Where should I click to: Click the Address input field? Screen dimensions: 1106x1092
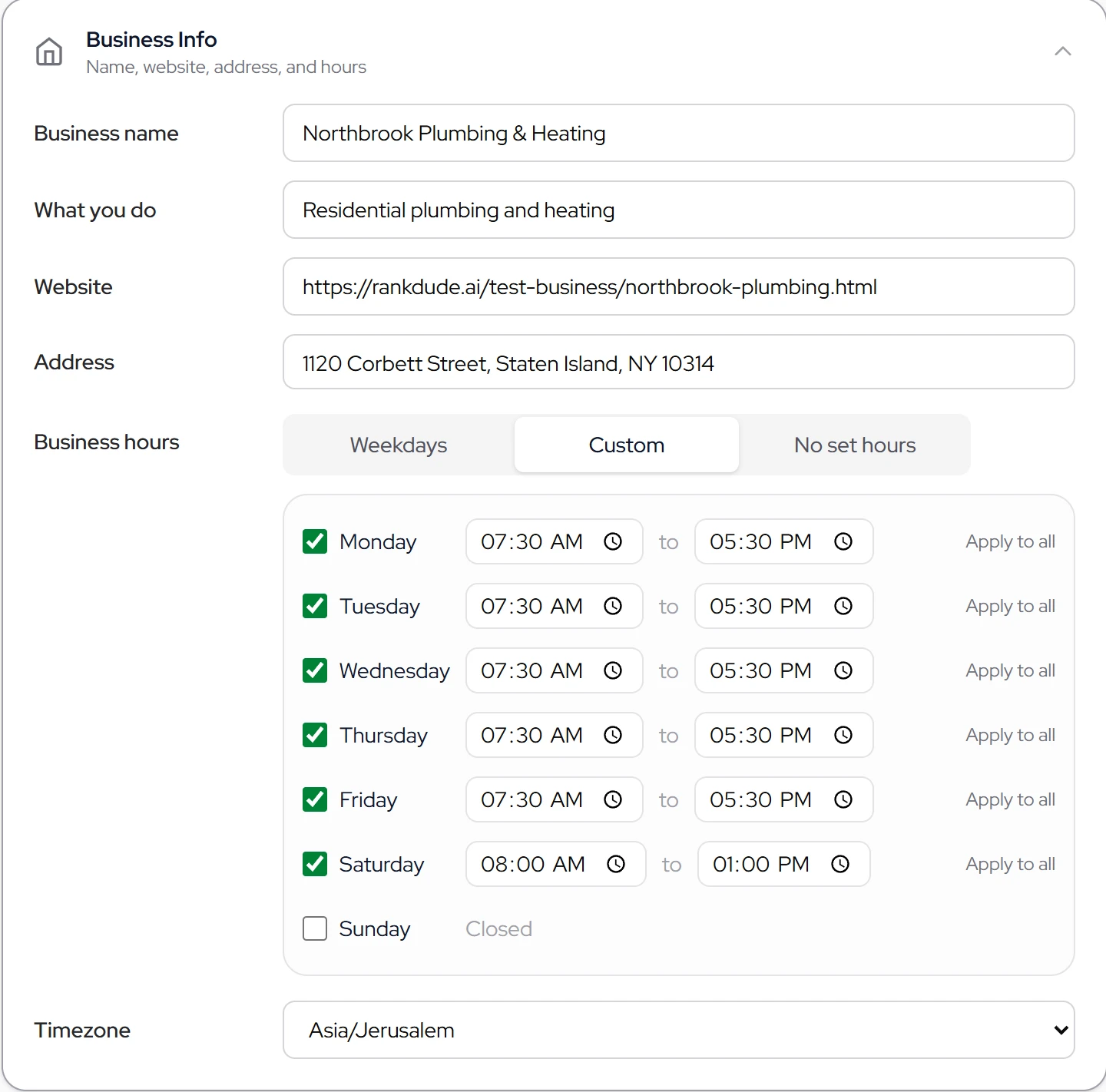click(x=679, y=362)
